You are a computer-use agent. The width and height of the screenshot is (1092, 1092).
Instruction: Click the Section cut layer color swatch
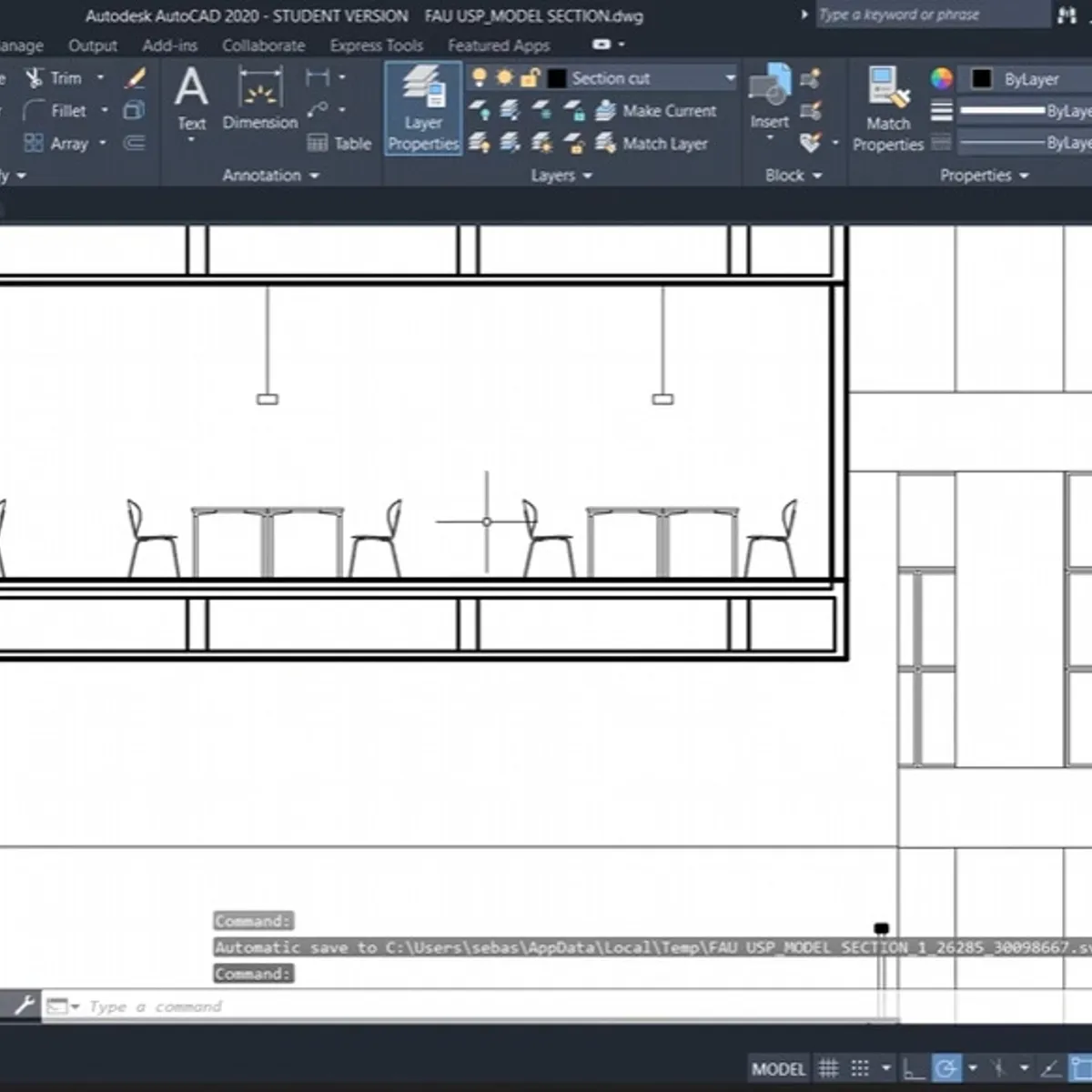pyautogui.click(x=555, y=78)
